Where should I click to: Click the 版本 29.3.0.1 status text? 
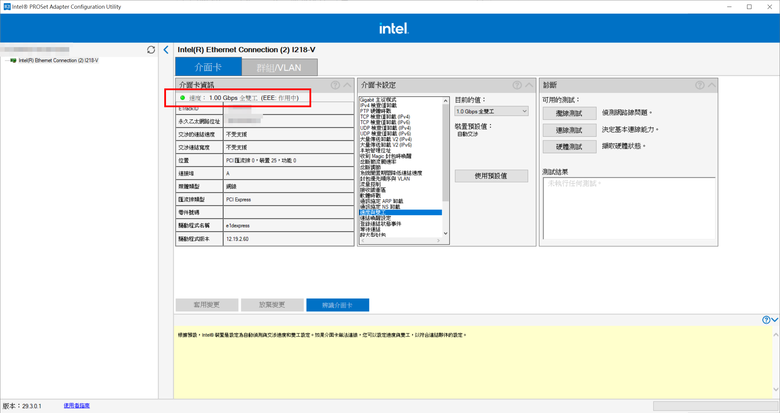click(x=22, y=406)
